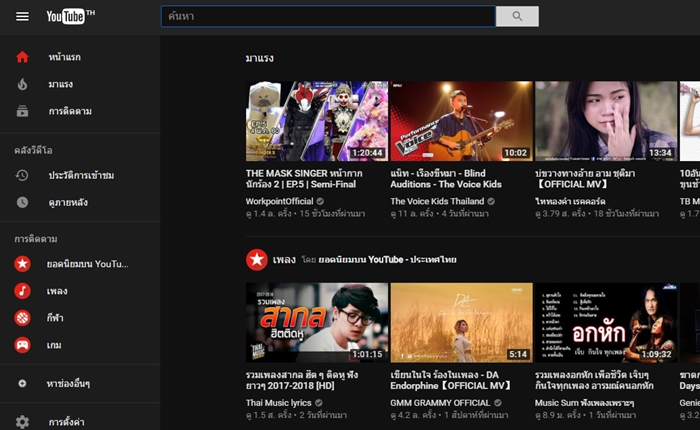The height and width of the screenshot is (430, 700).
Task: Open title เขียนในใจ ร้องในเพลง DA Endorphine
Action: pos(451,380)
